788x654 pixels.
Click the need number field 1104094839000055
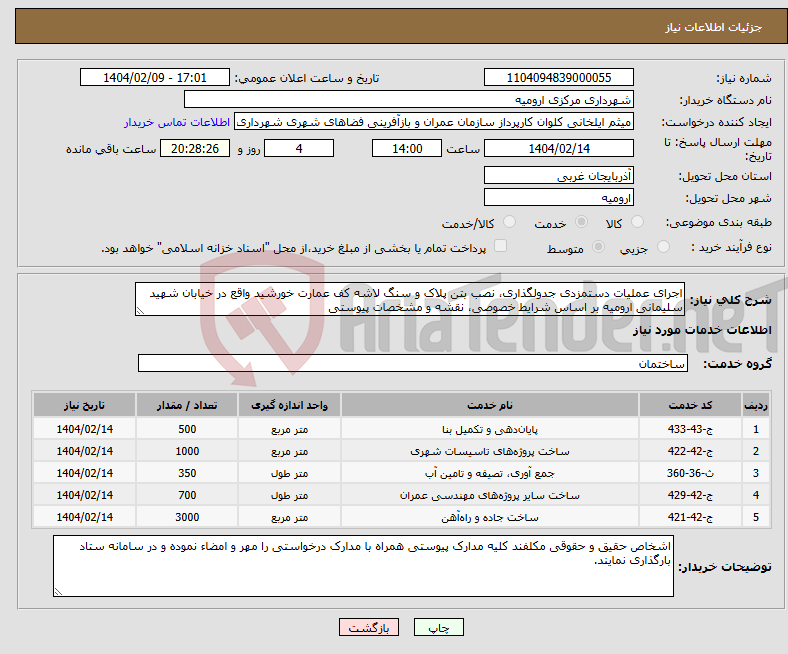coord(558,77)
